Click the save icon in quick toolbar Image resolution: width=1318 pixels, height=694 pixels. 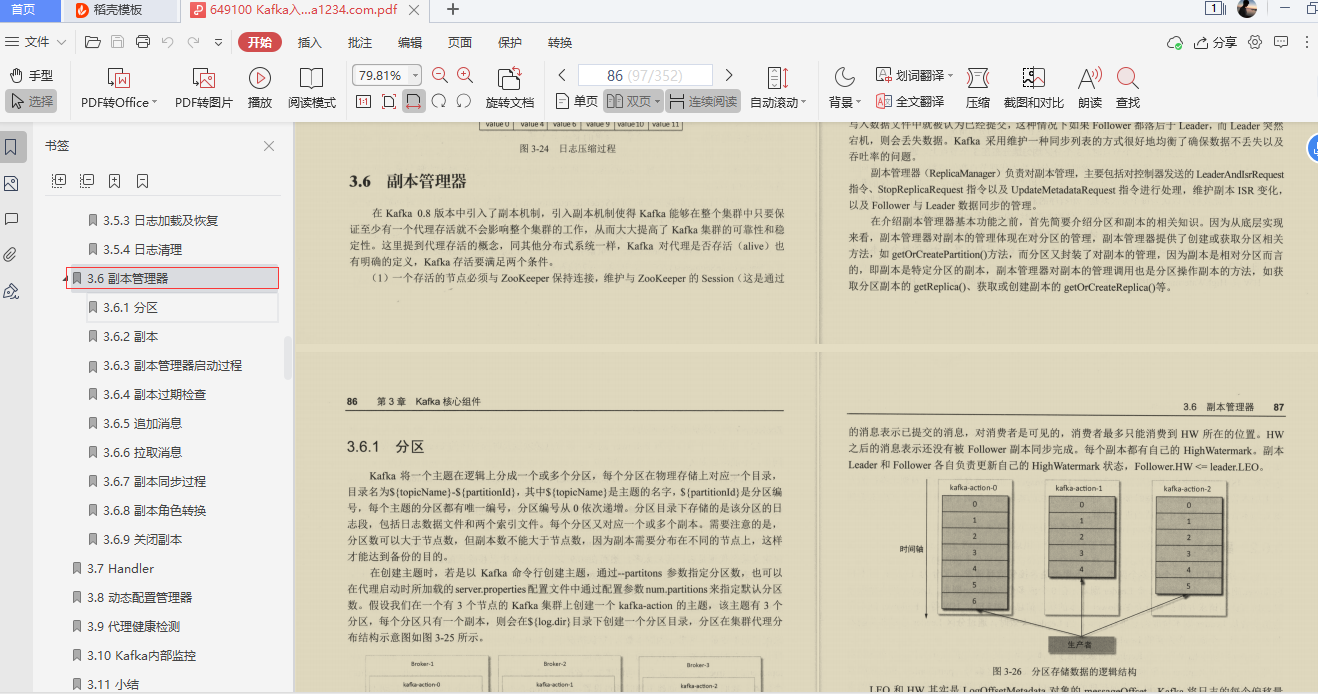pyautogui.click(x=118, y=42)
